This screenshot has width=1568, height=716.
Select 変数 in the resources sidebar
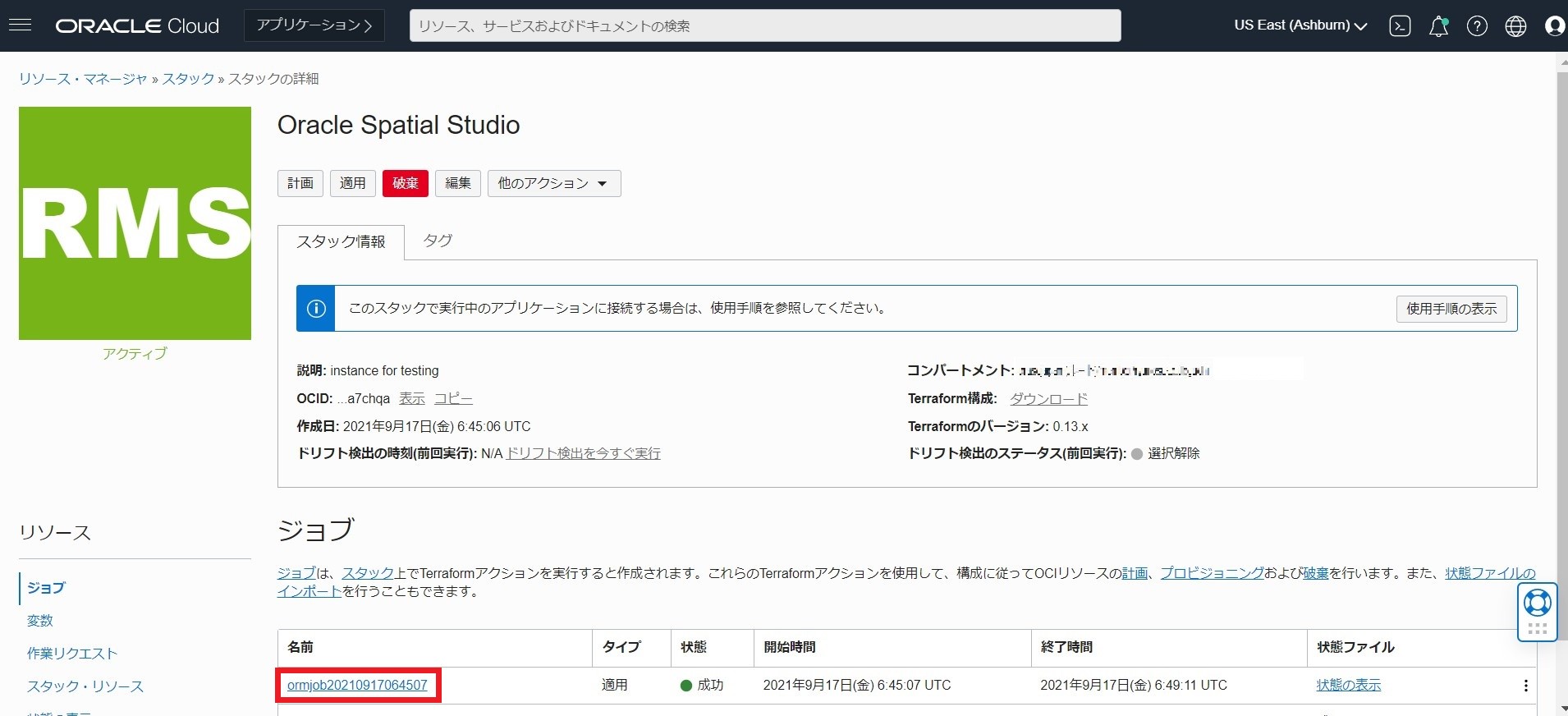coord(40,621)
